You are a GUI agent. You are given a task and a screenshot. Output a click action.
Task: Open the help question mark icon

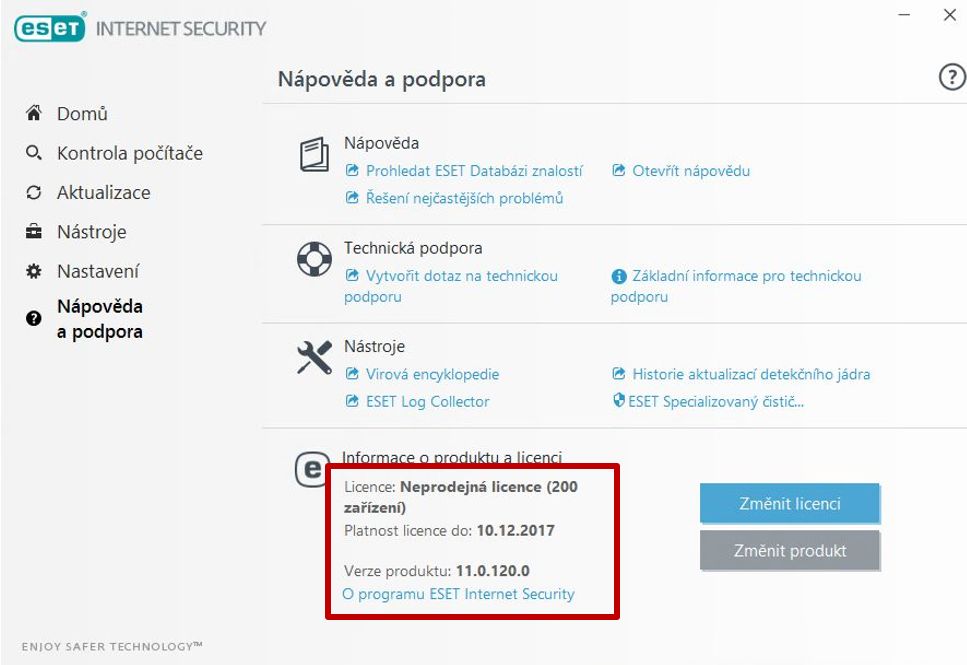(952, 78)
